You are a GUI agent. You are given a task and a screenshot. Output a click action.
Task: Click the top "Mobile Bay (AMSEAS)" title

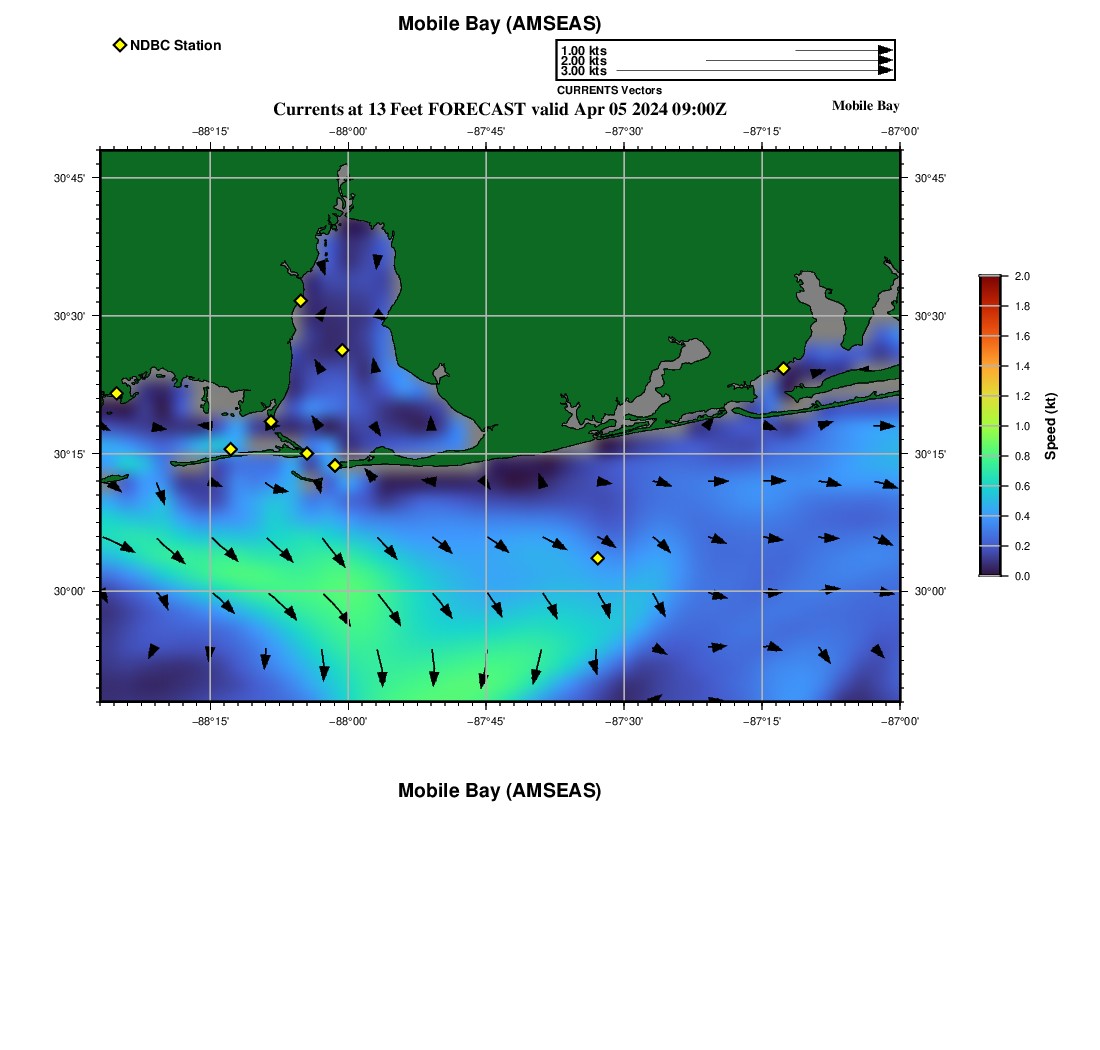click(x=499, y=24)
